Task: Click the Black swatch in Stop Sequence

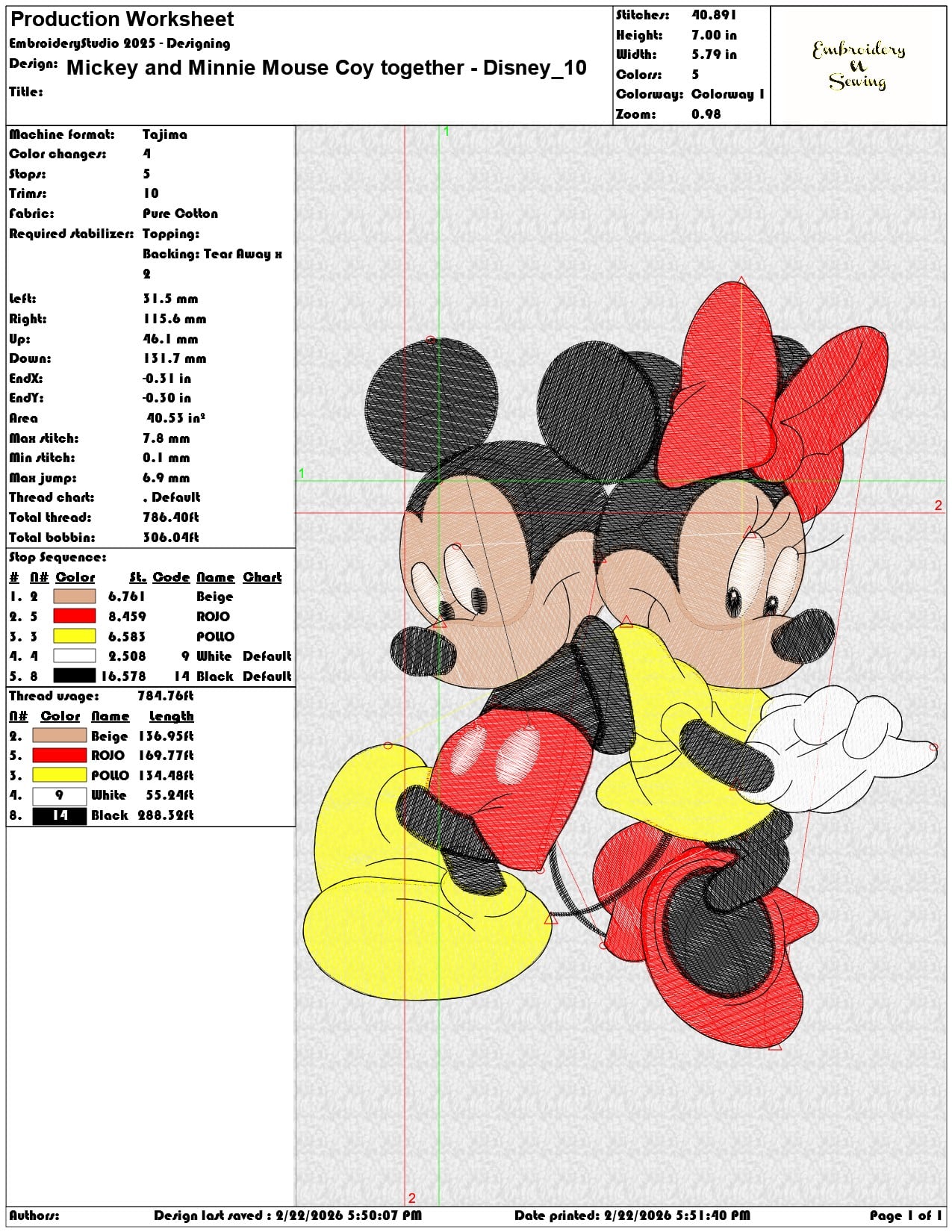Action: pyautogui.click(x=75, y=676)
